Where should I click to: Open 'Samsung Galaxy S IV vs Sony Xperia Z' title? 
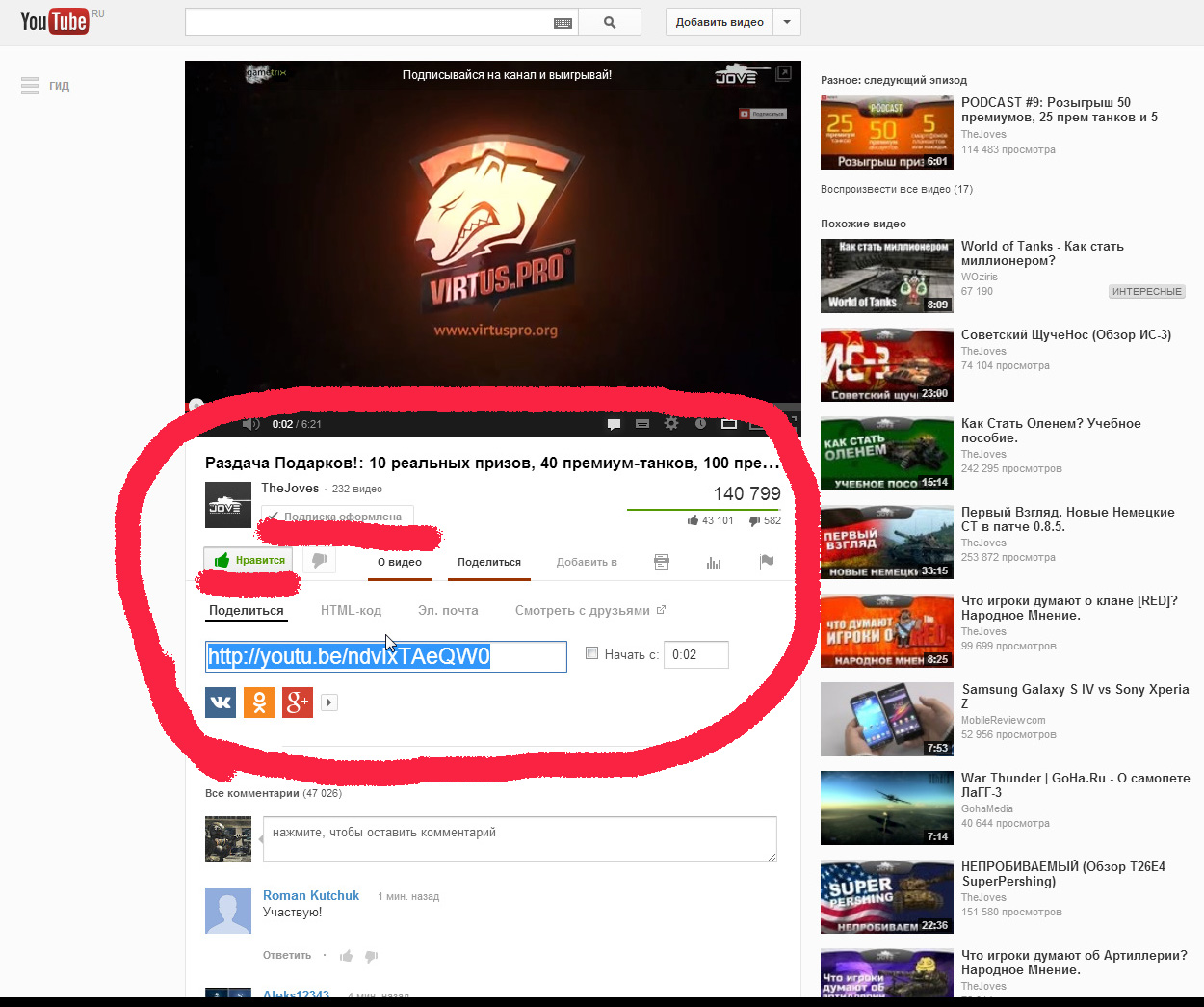1075,697
